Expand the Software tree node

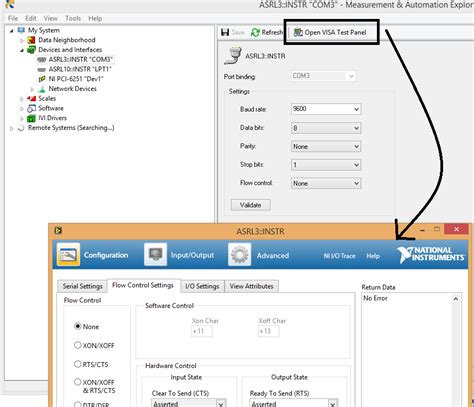(x=22, y=109)
